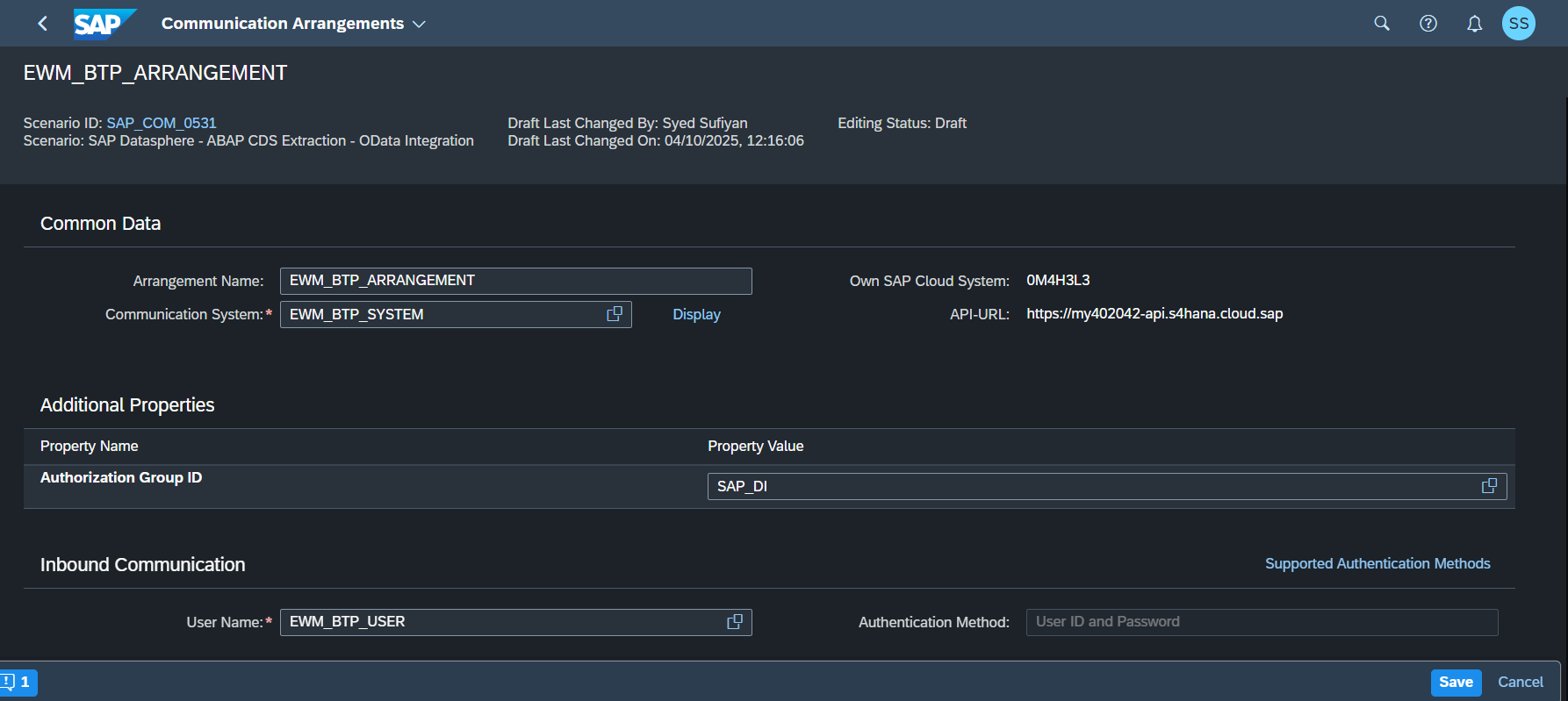Click the Inbound Communication section heading
This screenshot has height=701, width=1568.
[143, 565]
